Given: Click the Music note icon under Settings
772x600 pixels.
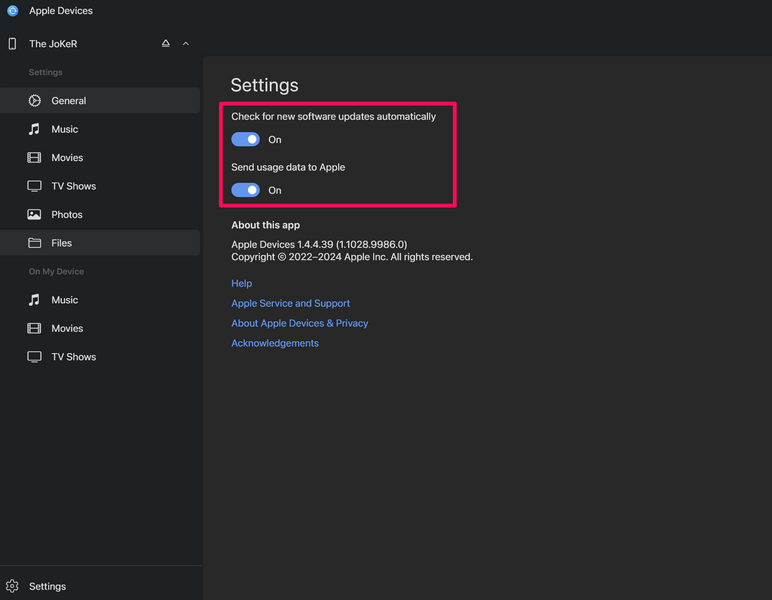Looking at the screenshot, I should 34,129.
